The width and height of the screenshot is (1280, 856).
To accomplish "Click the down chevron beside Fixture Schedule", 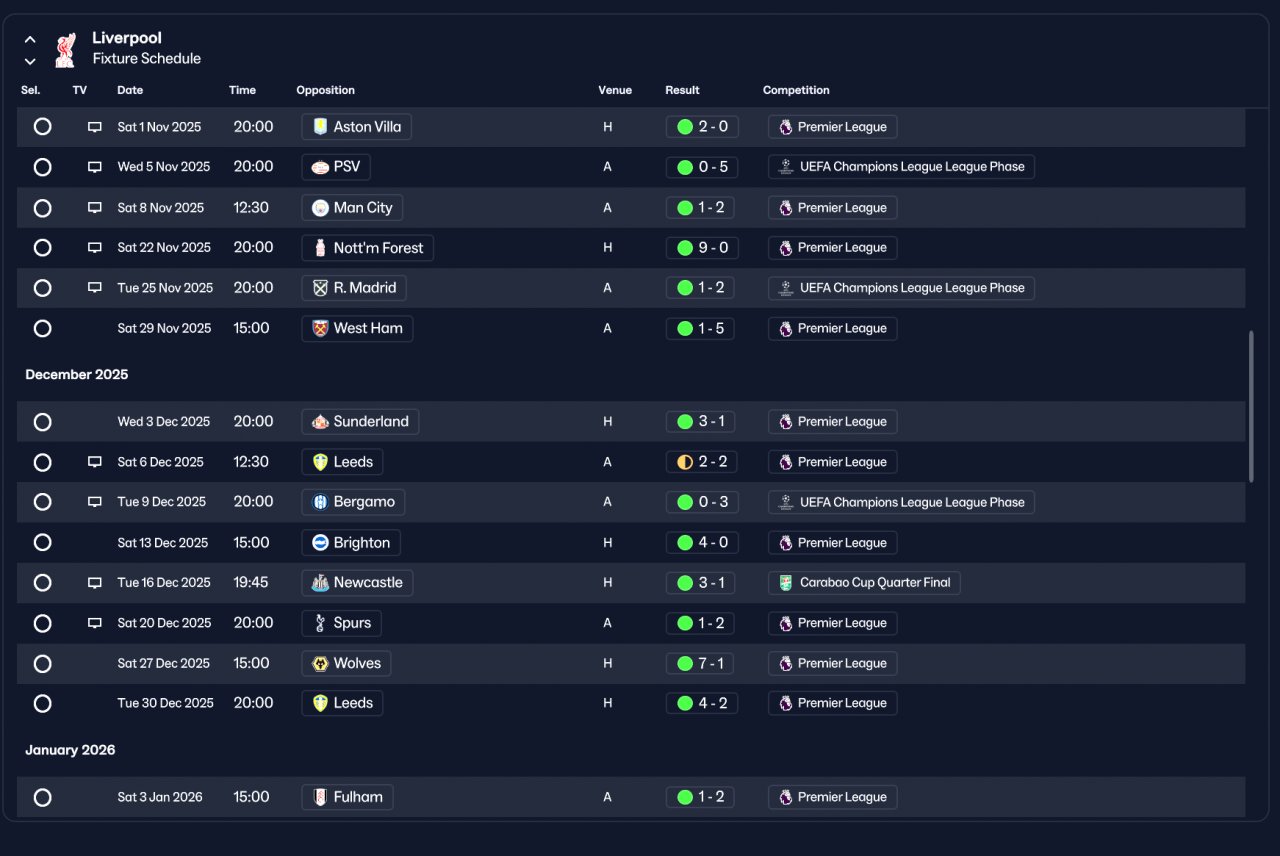I will coord(30,61).
